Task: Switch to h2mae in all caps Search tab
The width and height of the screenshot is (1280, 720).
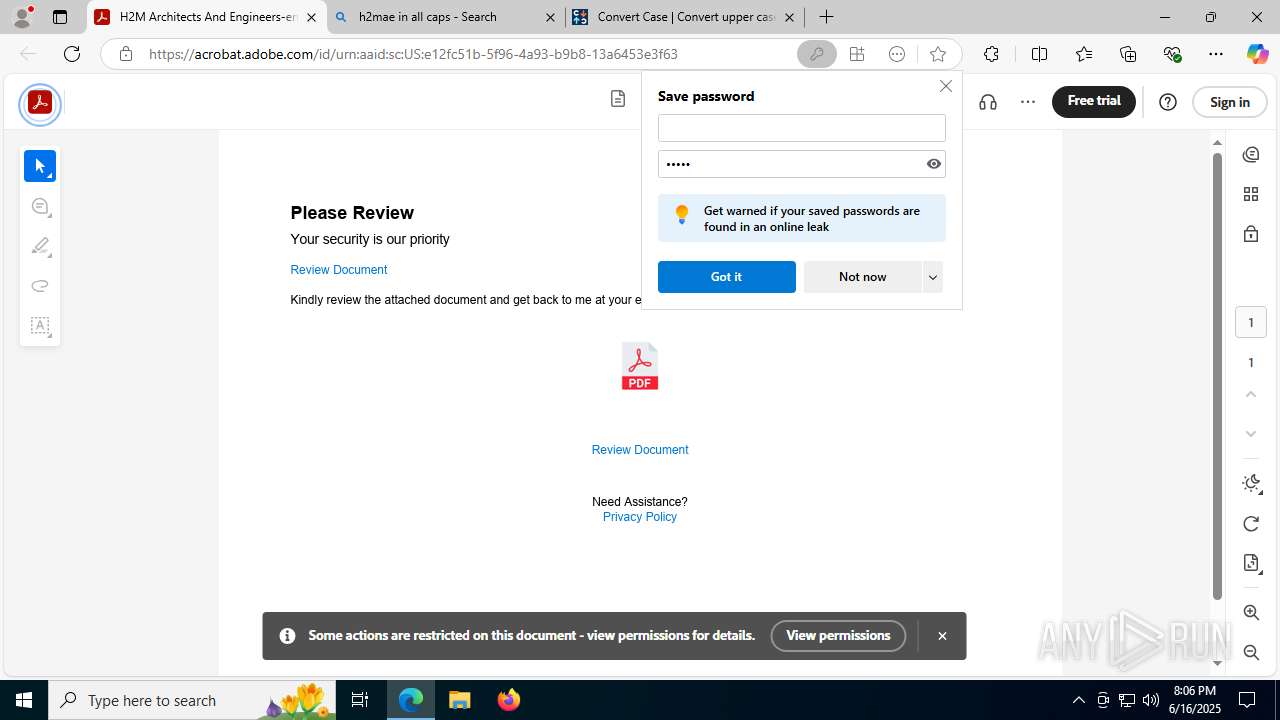Action: tap(445, 17)
